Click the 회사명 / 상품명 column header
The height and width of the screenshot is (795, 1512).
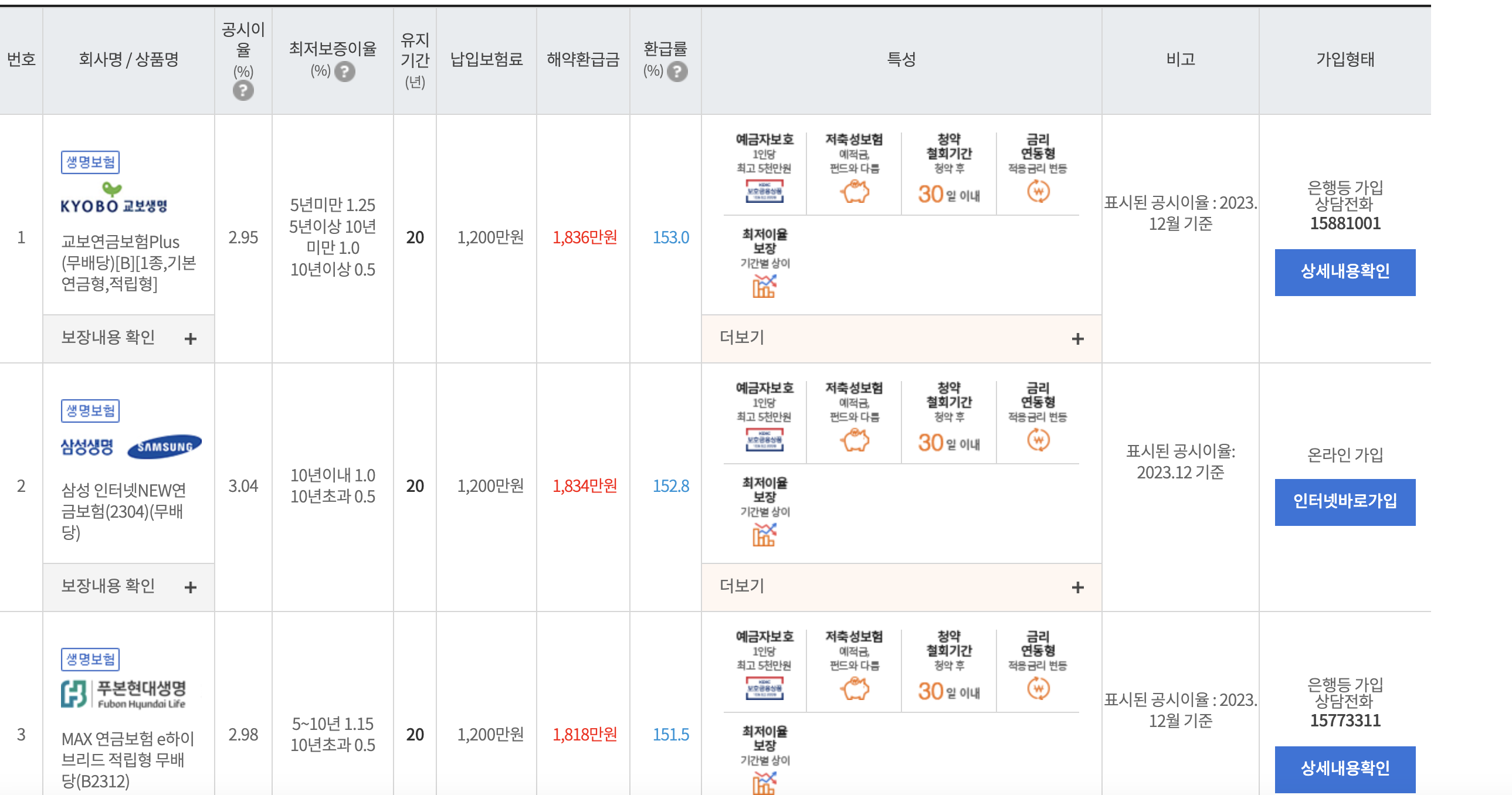click(128, 59)
